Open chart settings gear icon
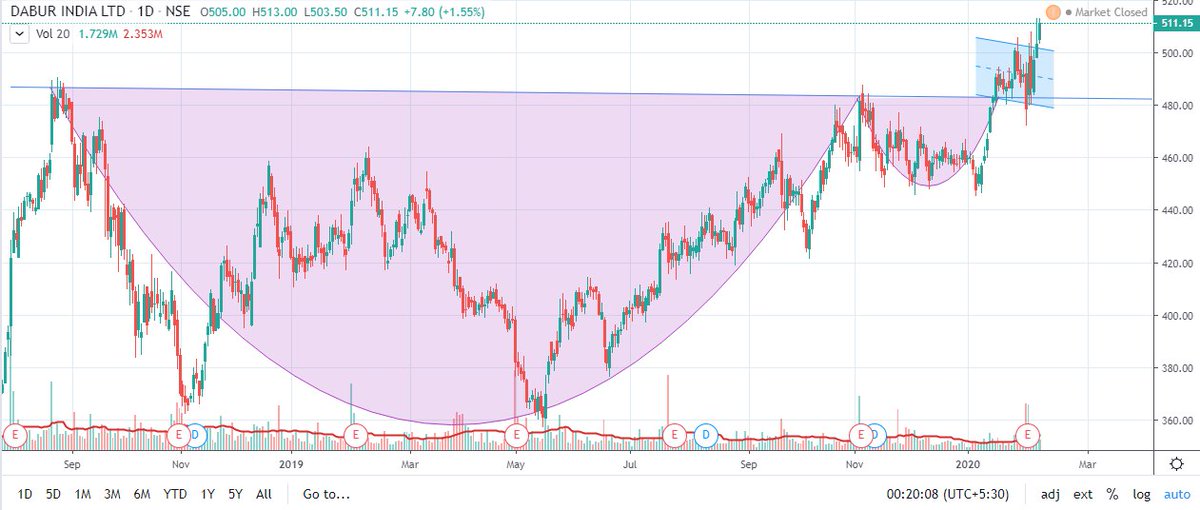1200x510 pixels. coord(1177,464)
